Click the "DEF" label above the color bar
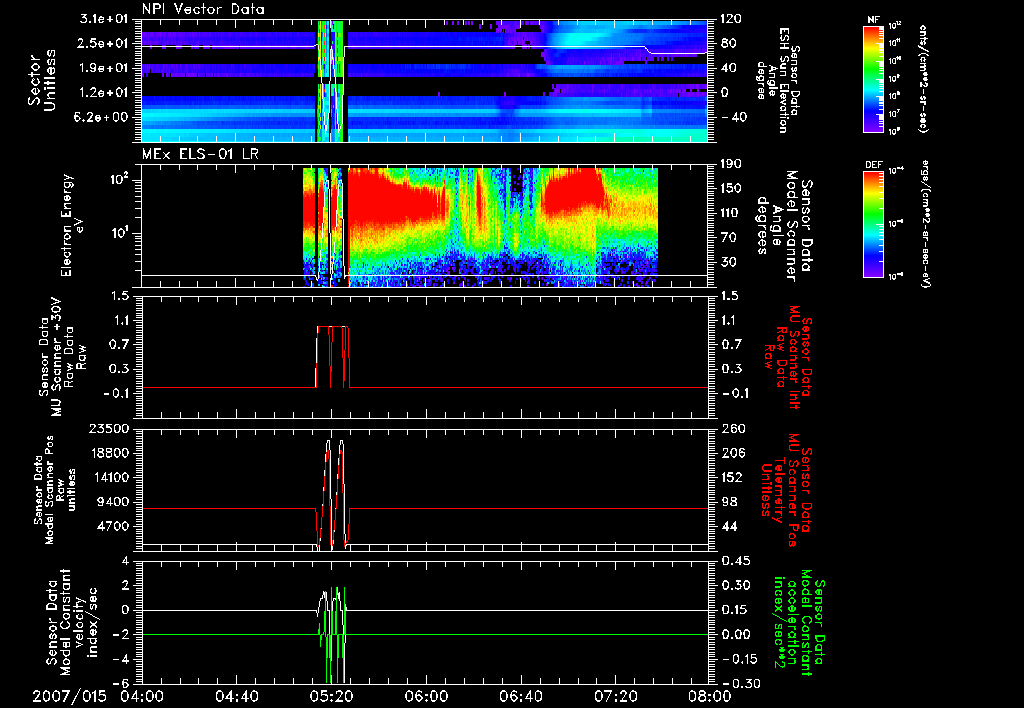Viewport: 1024px width, 708px height. (x=874, y=165)
